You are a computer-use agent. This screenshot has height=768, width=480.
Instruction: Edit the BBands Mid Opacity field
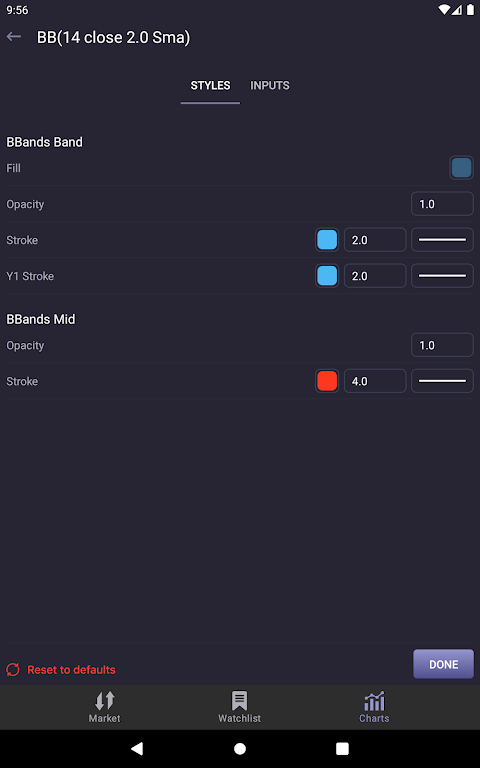[442, 345]
